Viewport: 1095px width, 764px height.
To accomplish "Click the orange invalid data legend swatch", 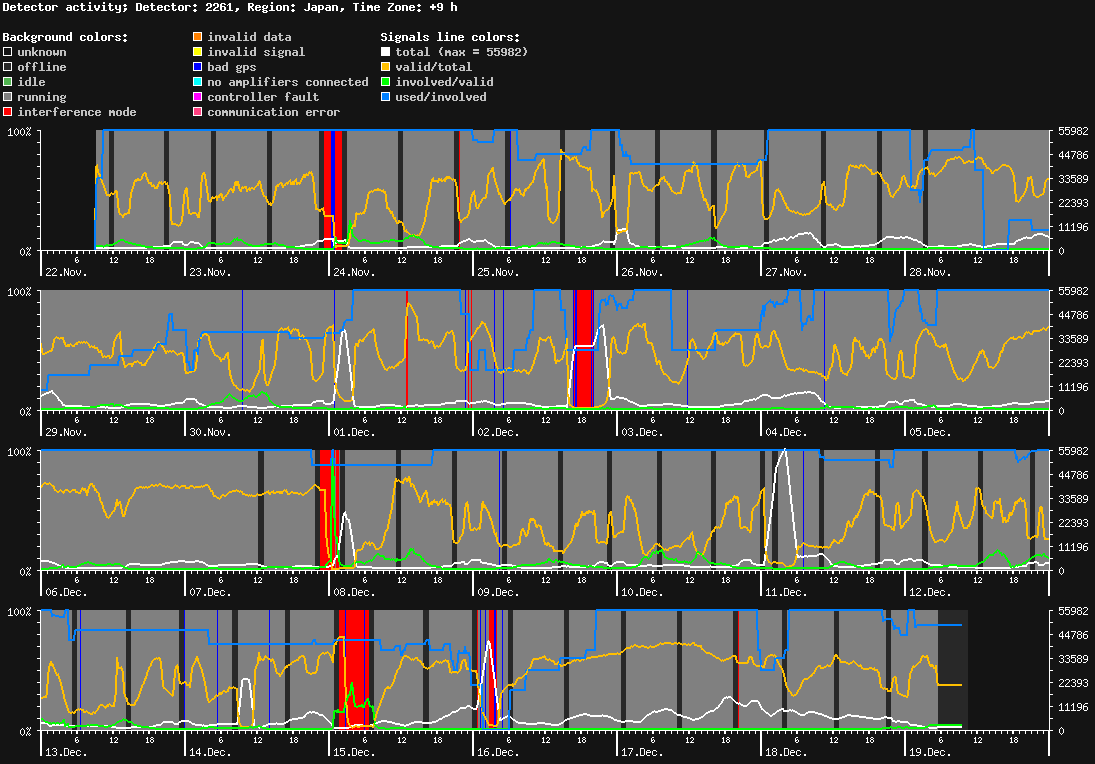I will (x=198, y=37).
